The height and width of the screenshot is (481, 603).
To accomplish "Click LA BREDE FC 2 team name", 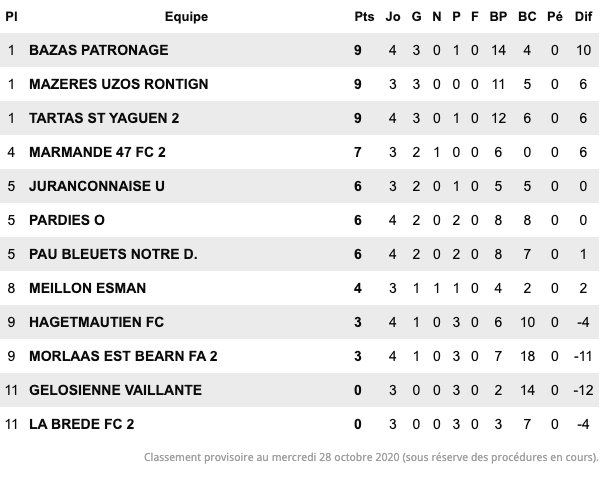I will pyautogui.click(x=82, y=424).
